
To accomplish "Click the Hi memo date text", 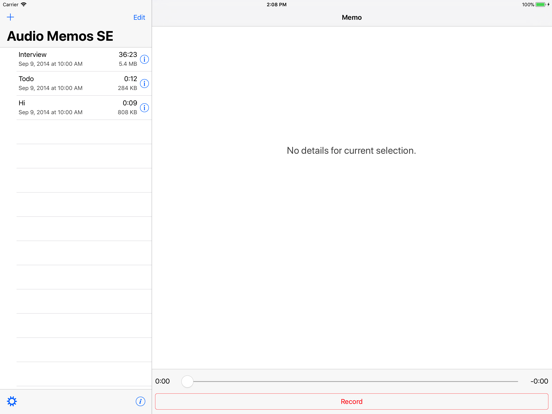I will (x=51, y=112).
